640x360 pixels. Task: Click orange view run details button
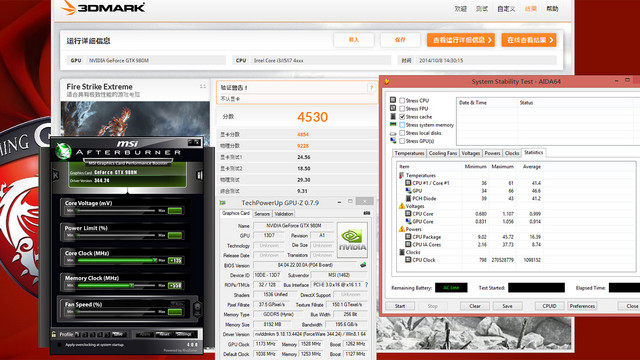point(461,40)
